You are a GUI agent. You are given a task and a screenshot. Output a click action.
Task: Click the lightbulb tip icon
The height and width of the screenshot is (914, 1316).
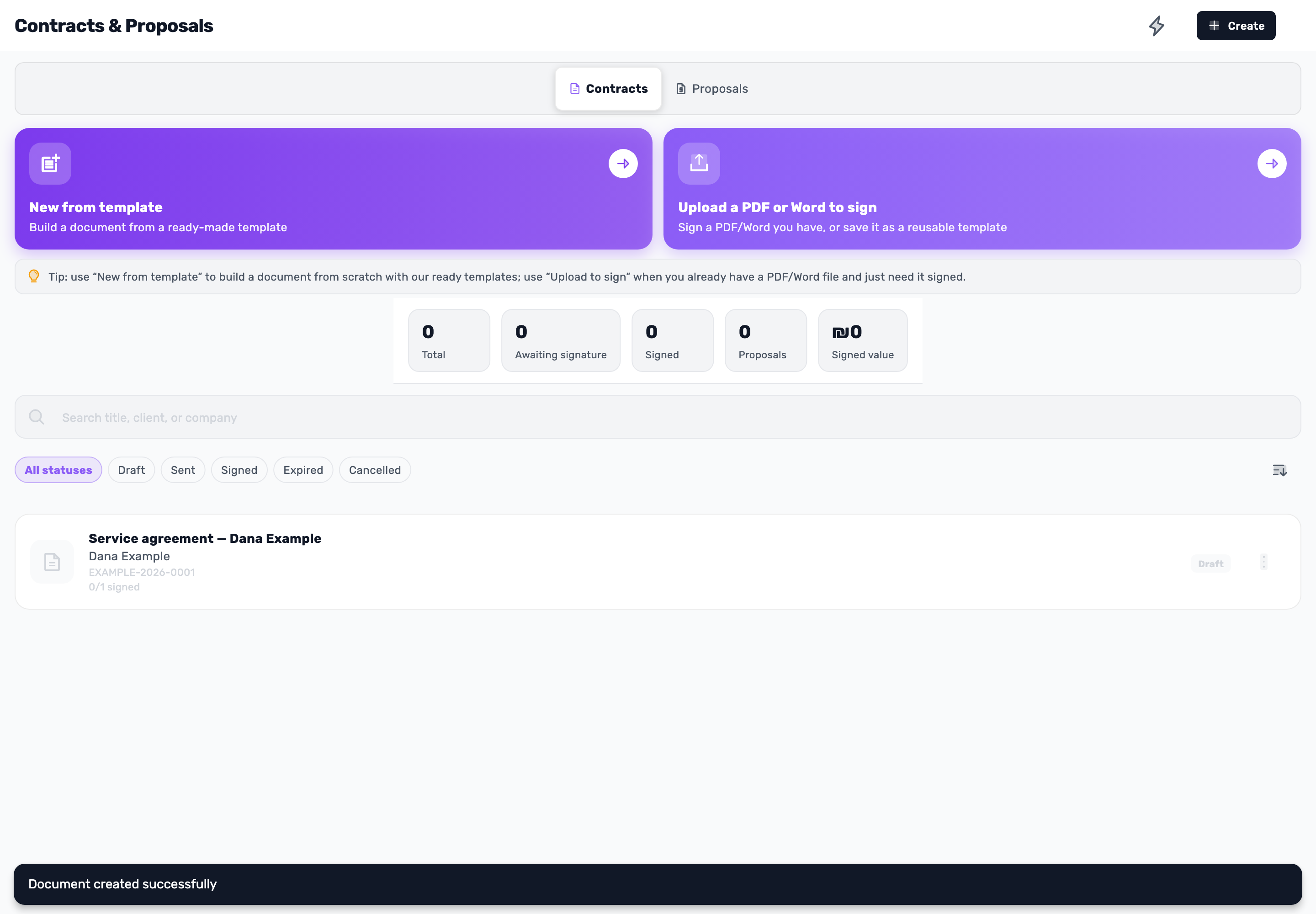tap(34, 276)
